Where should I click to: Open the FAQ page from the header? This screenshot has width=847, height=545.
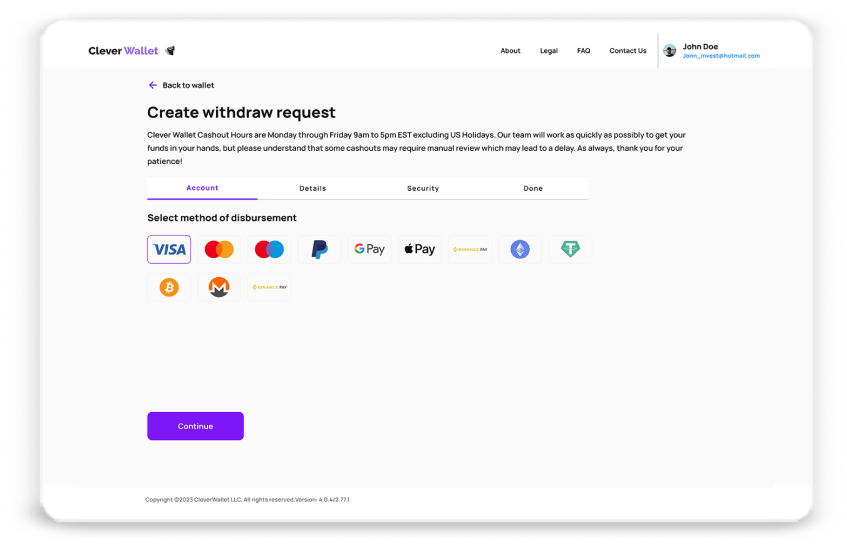584,51
